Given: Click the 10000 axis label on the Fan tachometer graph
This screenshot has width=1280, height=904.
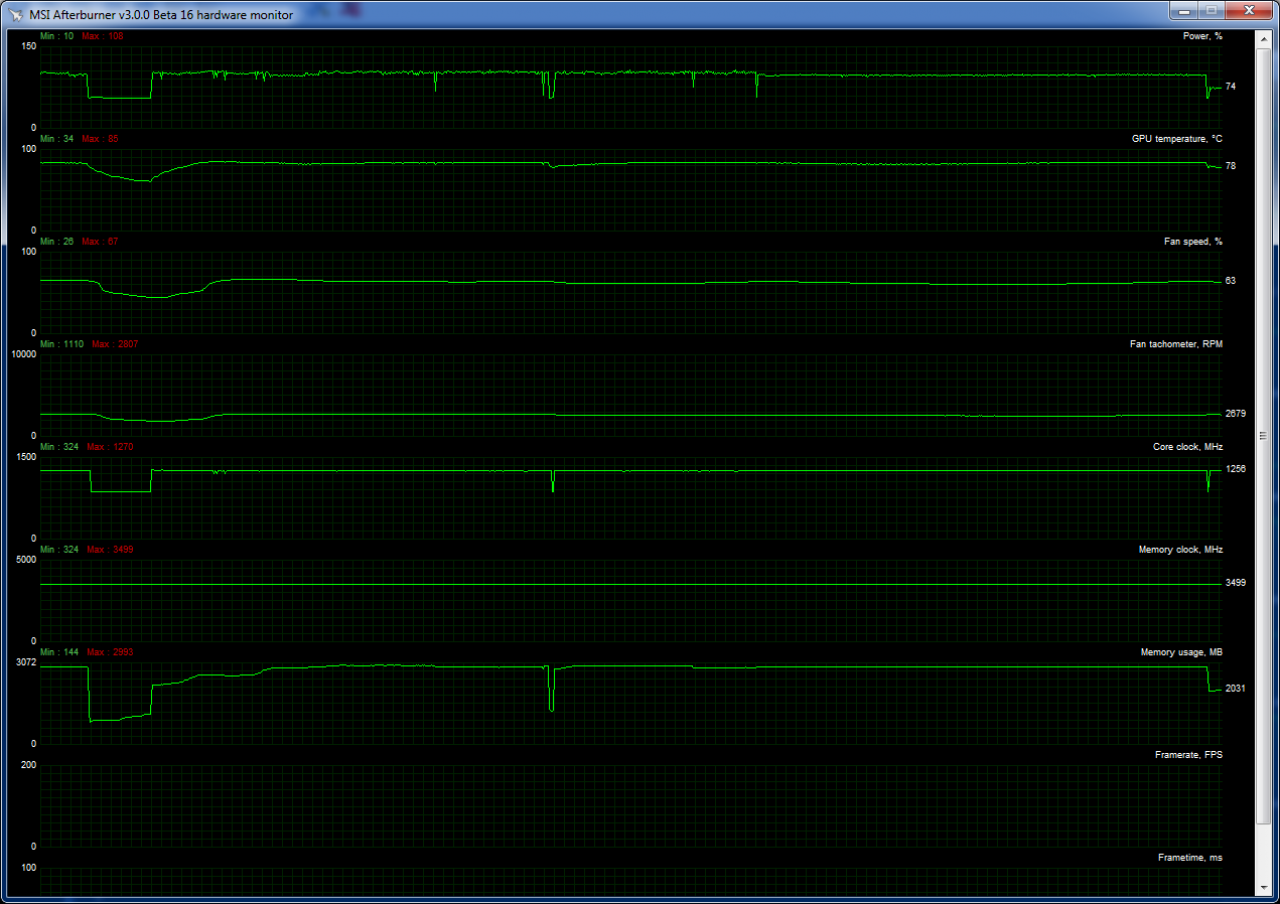Looking at the screenshot, I should tap(22, 354).
